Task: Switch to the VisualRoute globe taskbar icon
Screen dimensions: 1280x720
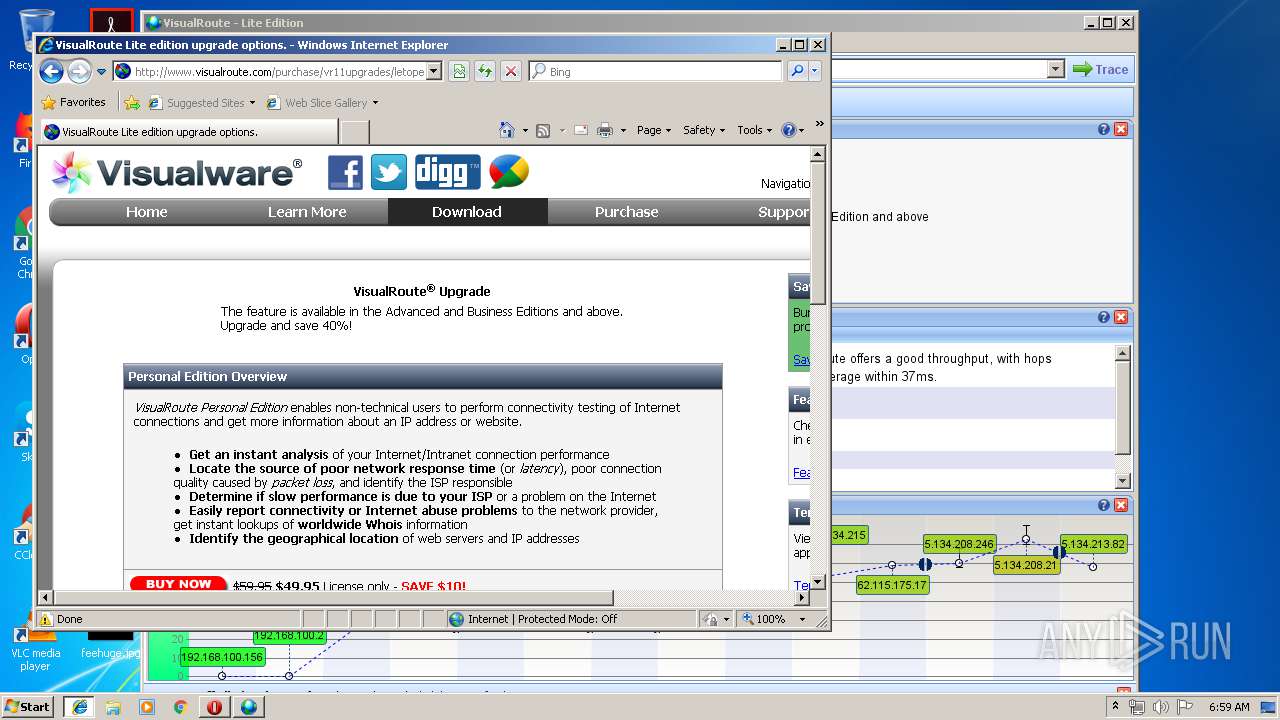Action: click(248, 707)
